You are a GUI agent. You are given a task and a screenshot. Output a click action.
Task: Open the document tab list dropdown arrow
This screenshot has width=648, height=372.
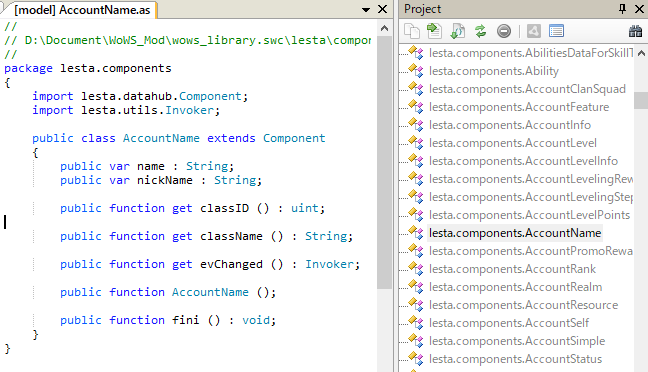click(x=366, y=10)
